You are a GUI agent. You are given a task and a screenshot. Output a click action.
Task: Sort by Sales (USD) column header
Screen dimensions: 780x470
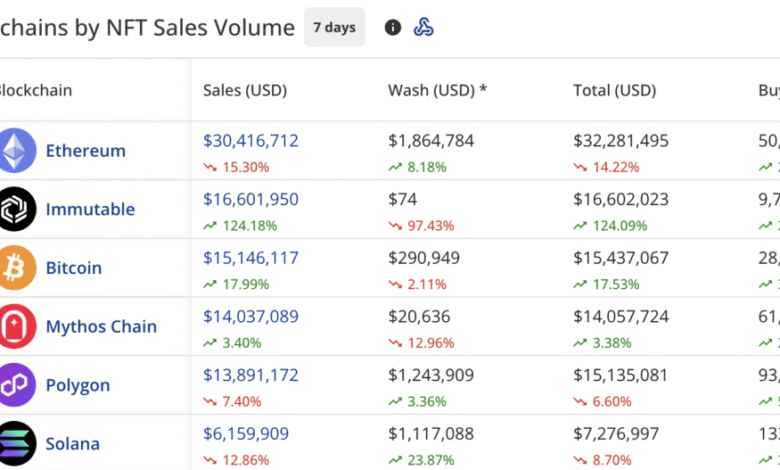click(245, 90)
